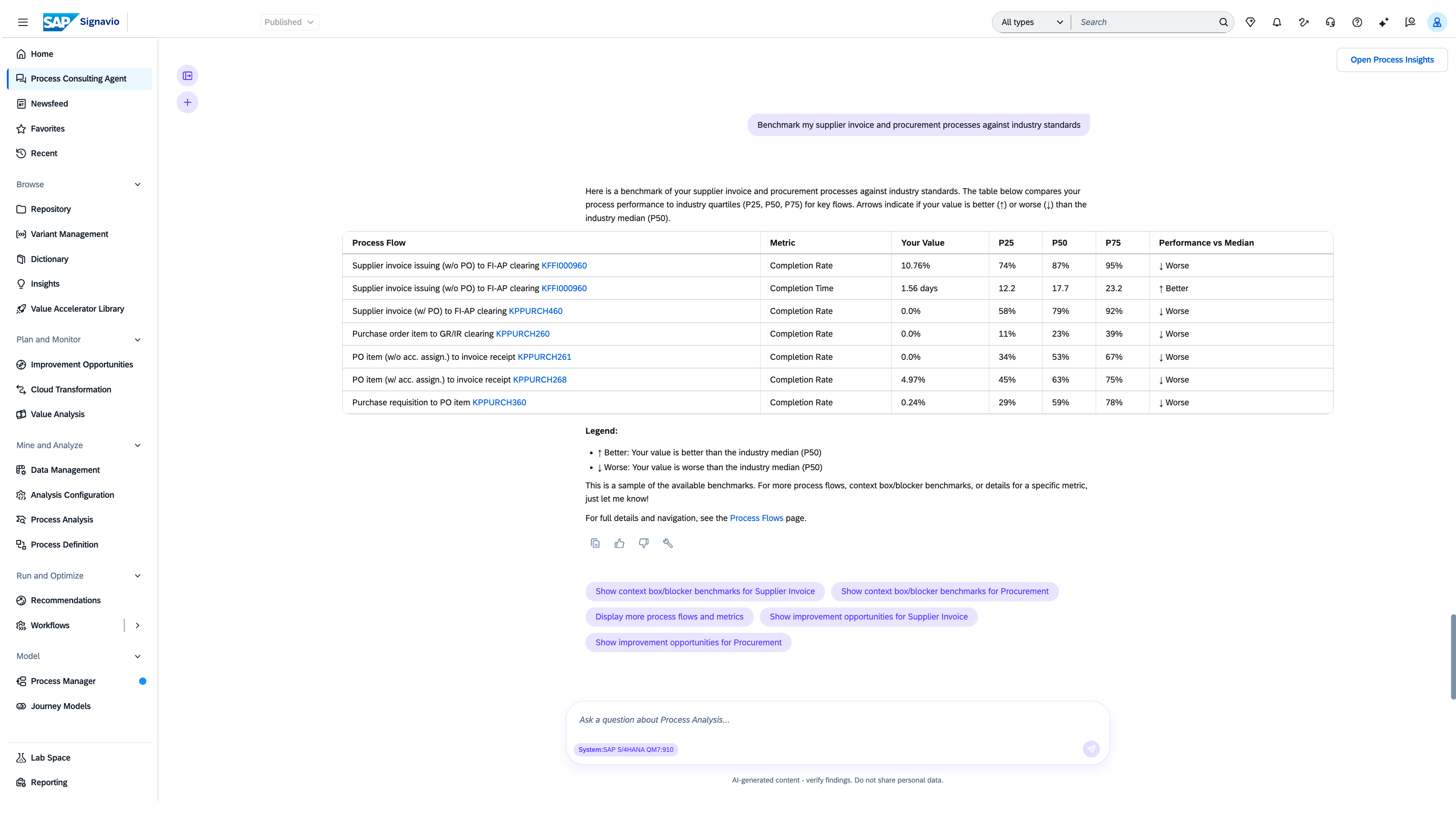1456x819 pixels.
Task: Open Process Analysis in sidebar
Action: tap(79, 519)
